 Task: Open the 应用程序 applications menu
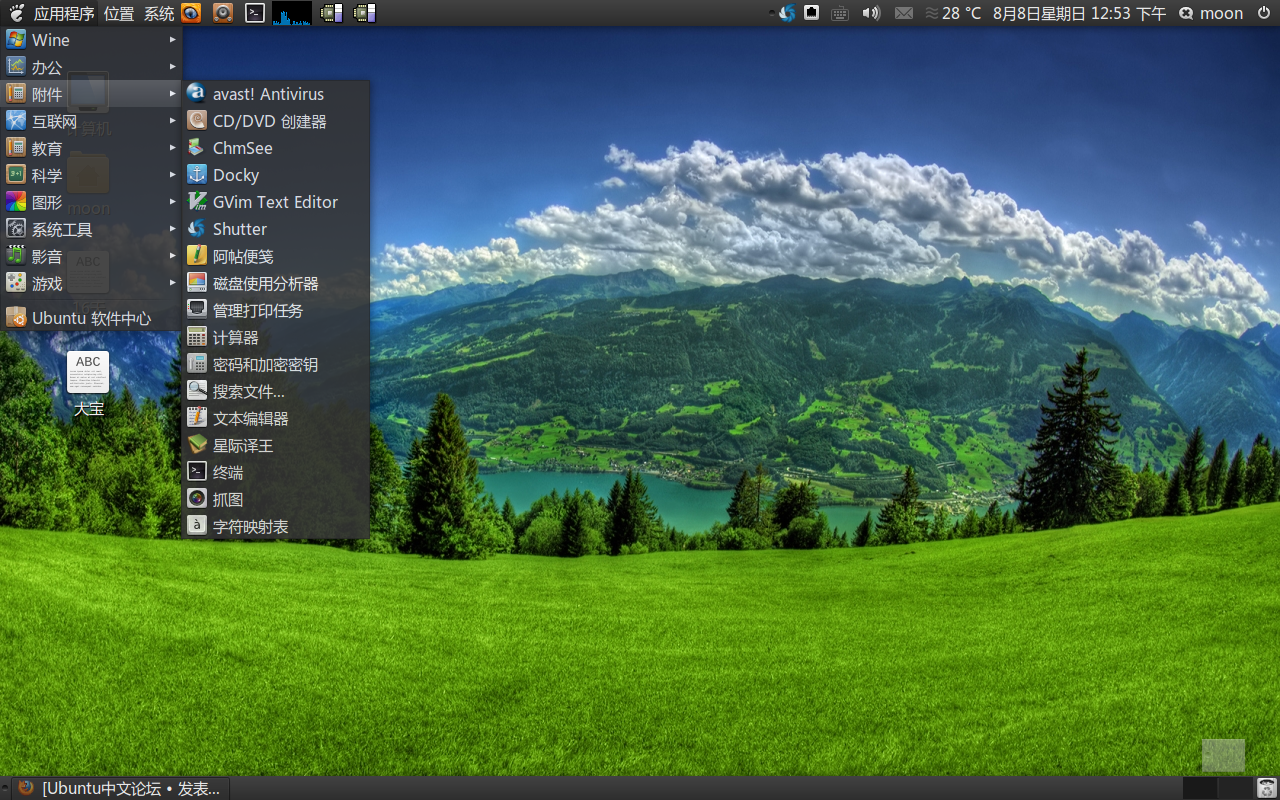pyautogui.click(x=64, y=13)
